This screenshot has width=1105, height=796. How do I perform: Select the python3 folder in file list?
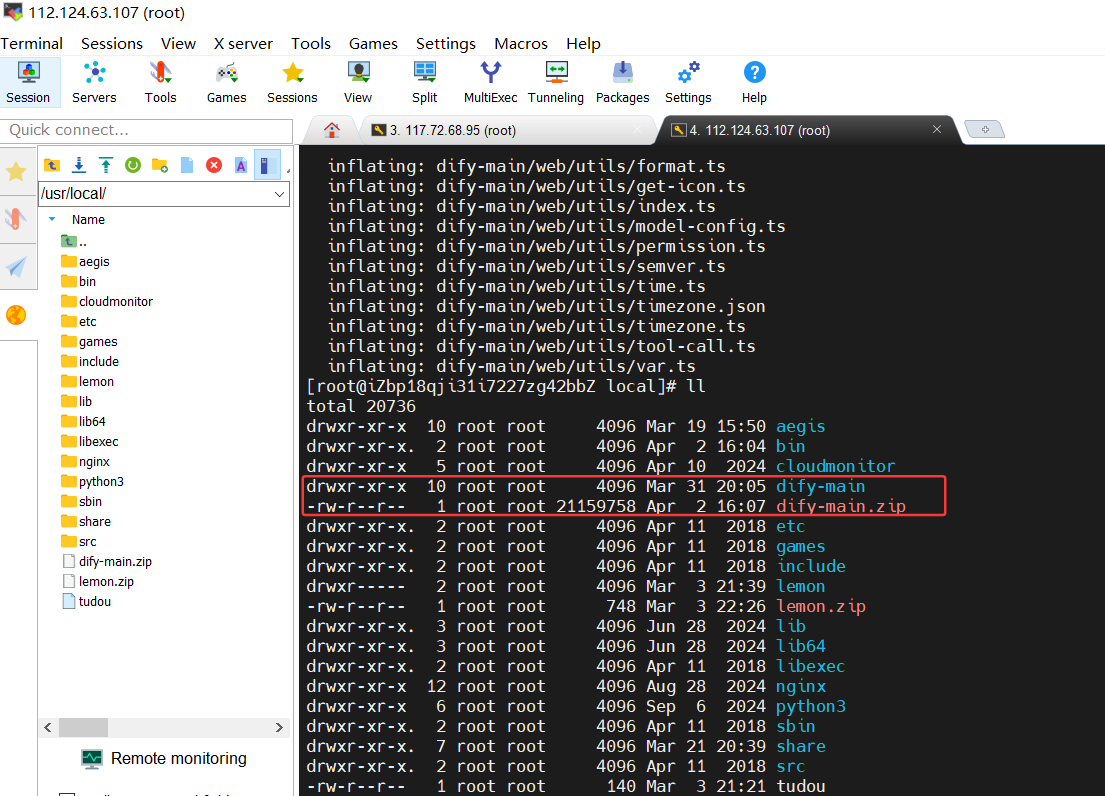pyautogui.click(x=92, y=482)
